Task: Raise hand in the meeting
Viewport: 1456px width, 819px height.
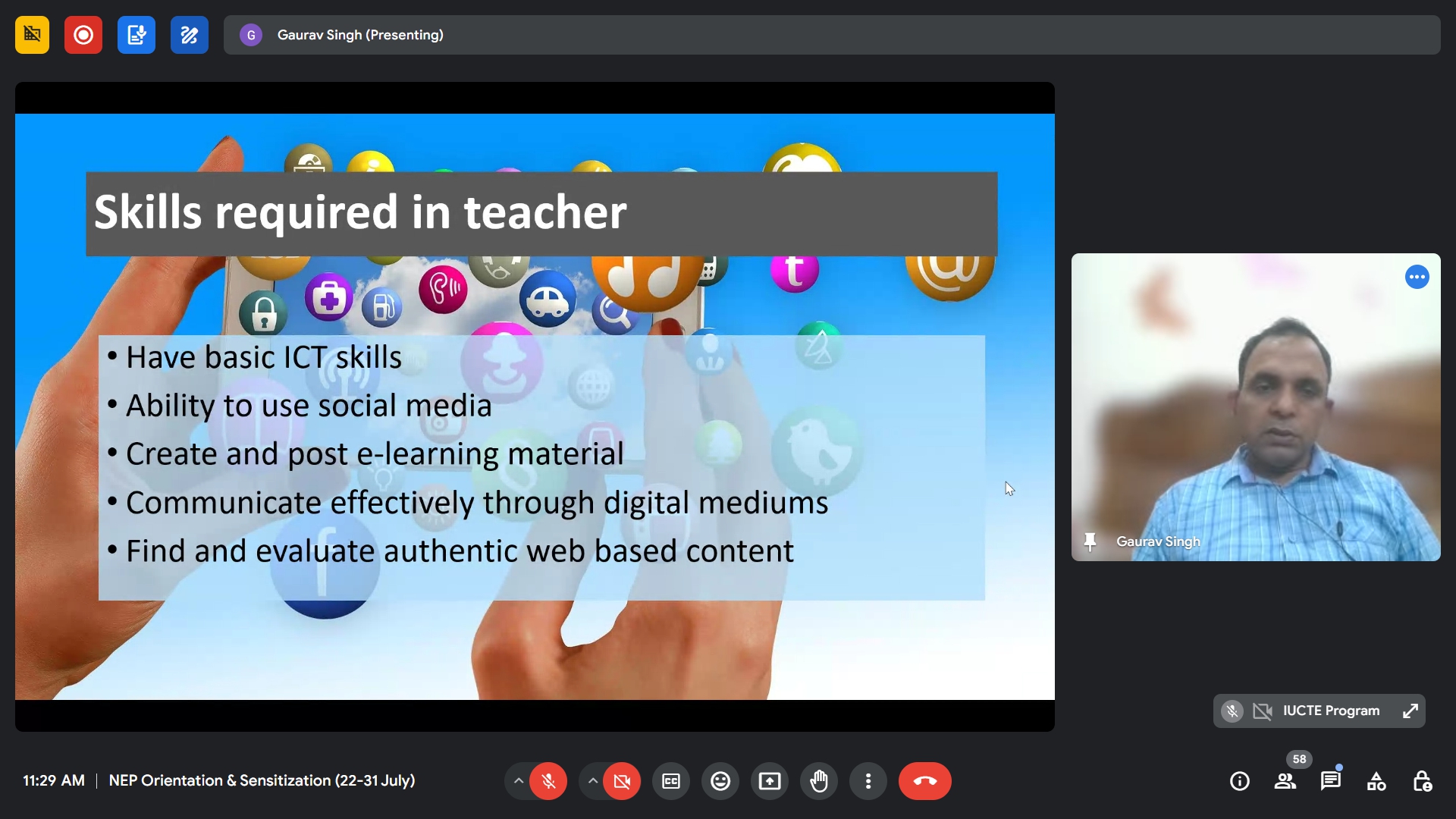Action: [819, 781]
